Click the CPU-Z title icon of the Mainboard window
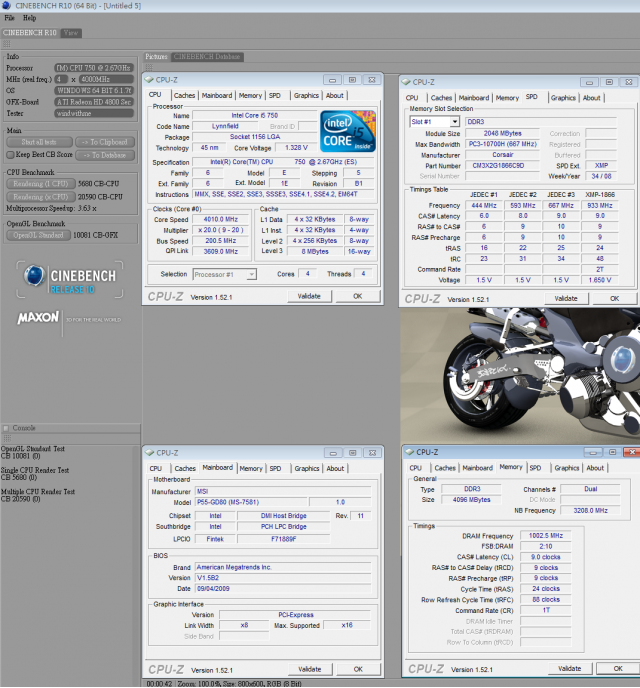This screenshot has width=640, height=688. pos(150,452)
